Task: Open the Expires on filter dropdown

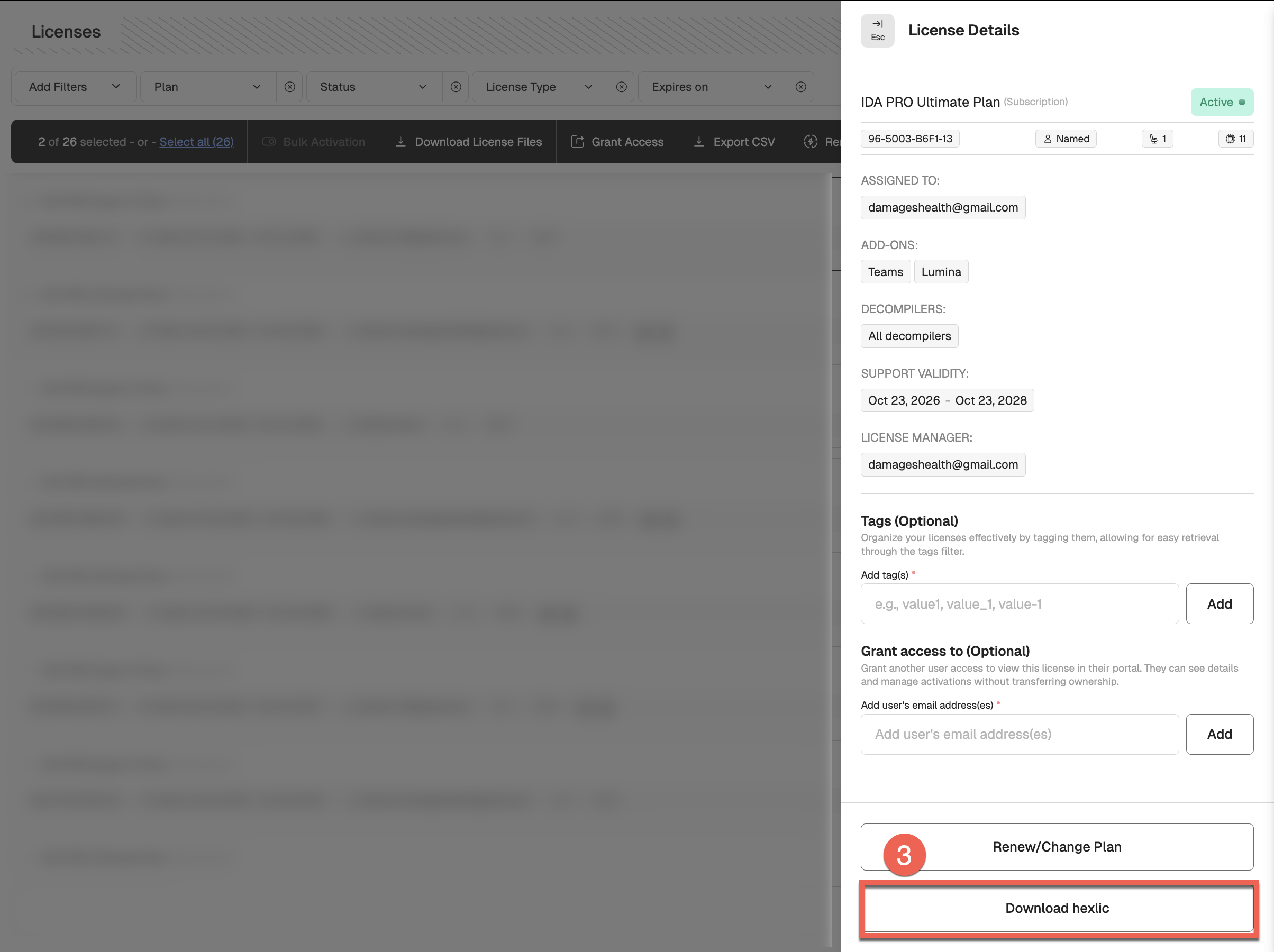Action: coord(713,87)
